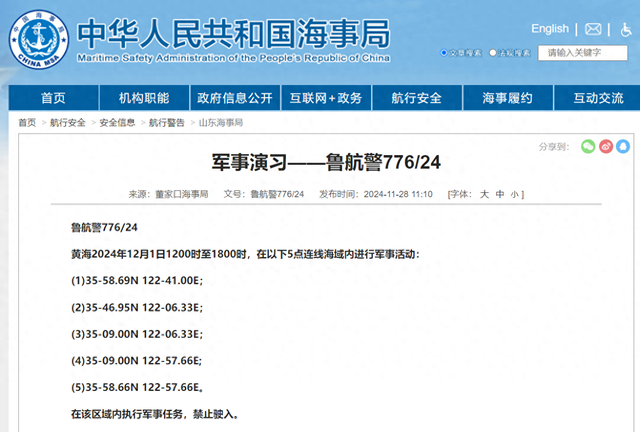Open the 机构职能 menu
640x432 pixels.
pos(144,98)
